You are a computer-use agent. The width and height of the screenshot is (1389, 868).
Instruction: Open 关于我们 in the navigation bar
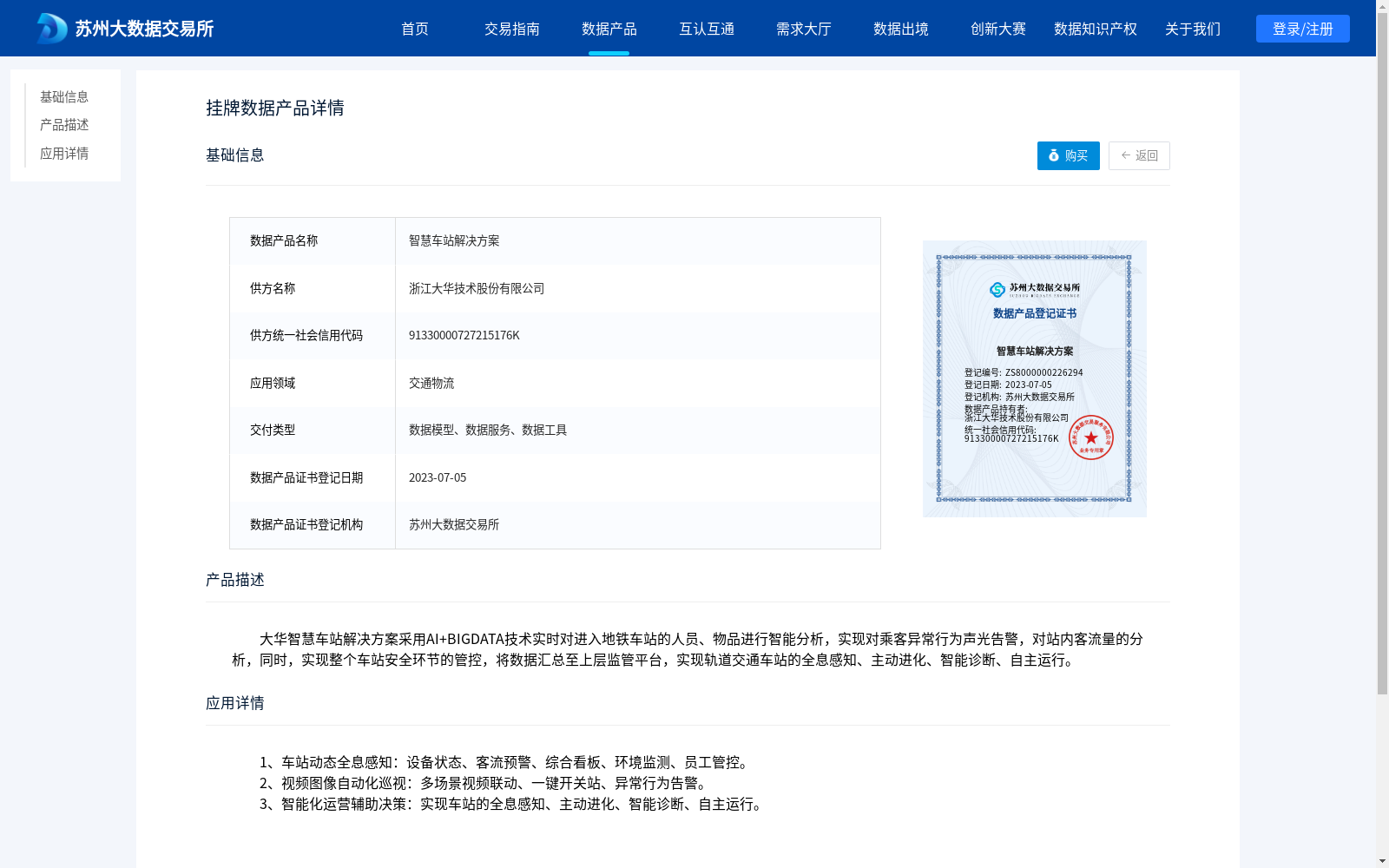pyautogui.click(x=1193, y=29)
